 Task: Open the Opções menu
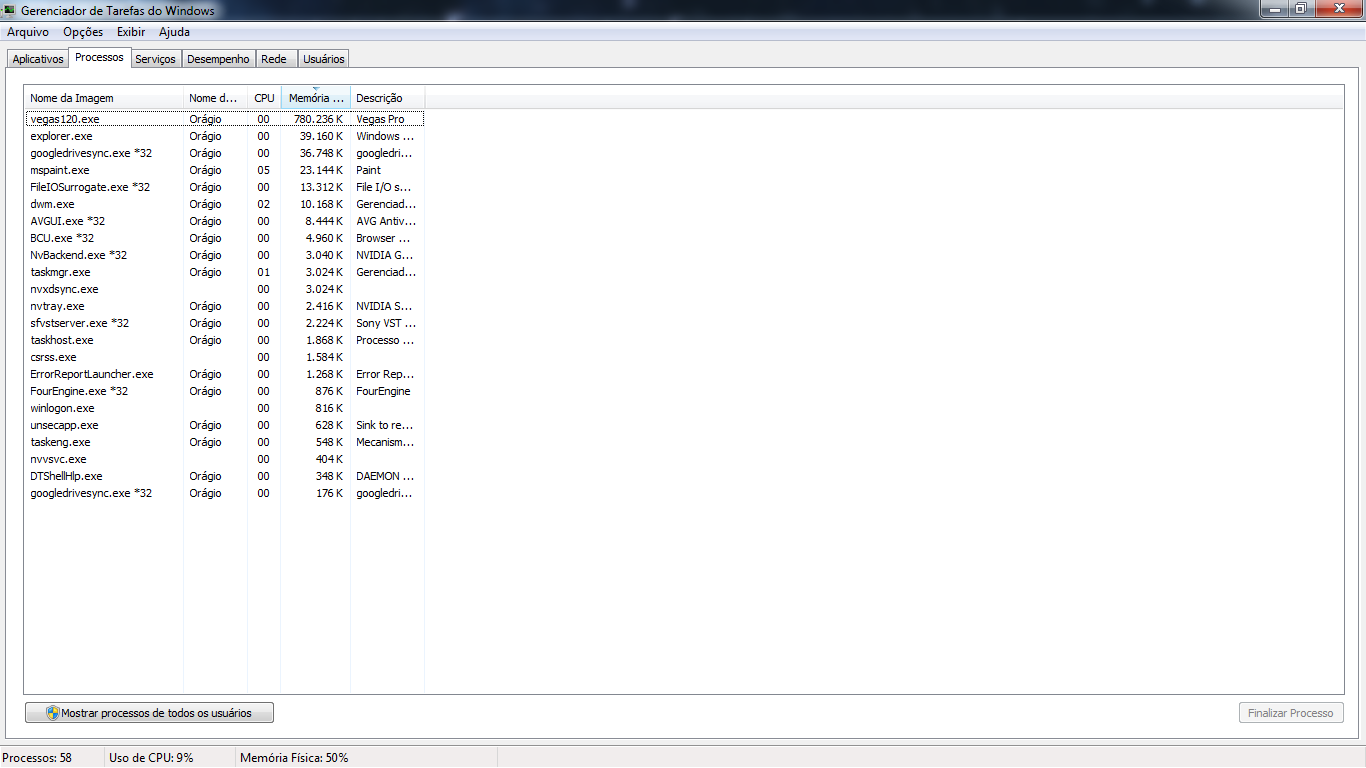83,32
